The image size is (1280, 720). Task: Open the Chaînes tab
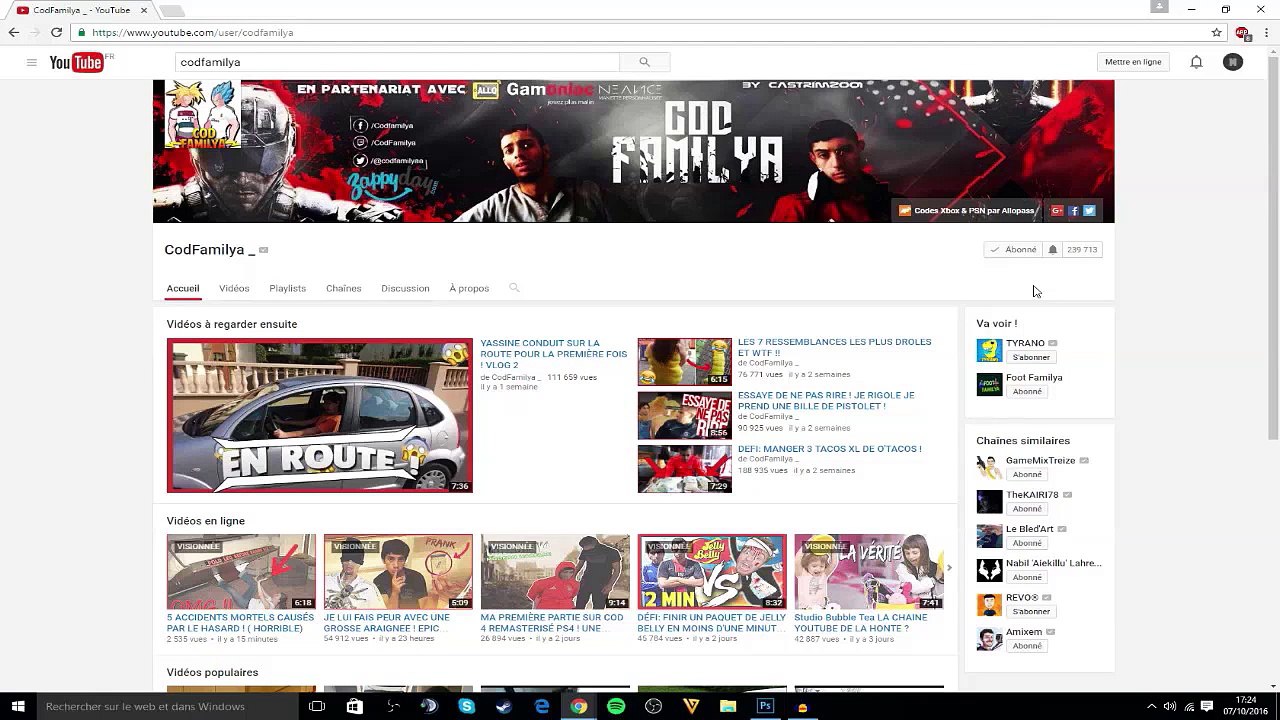343,288
